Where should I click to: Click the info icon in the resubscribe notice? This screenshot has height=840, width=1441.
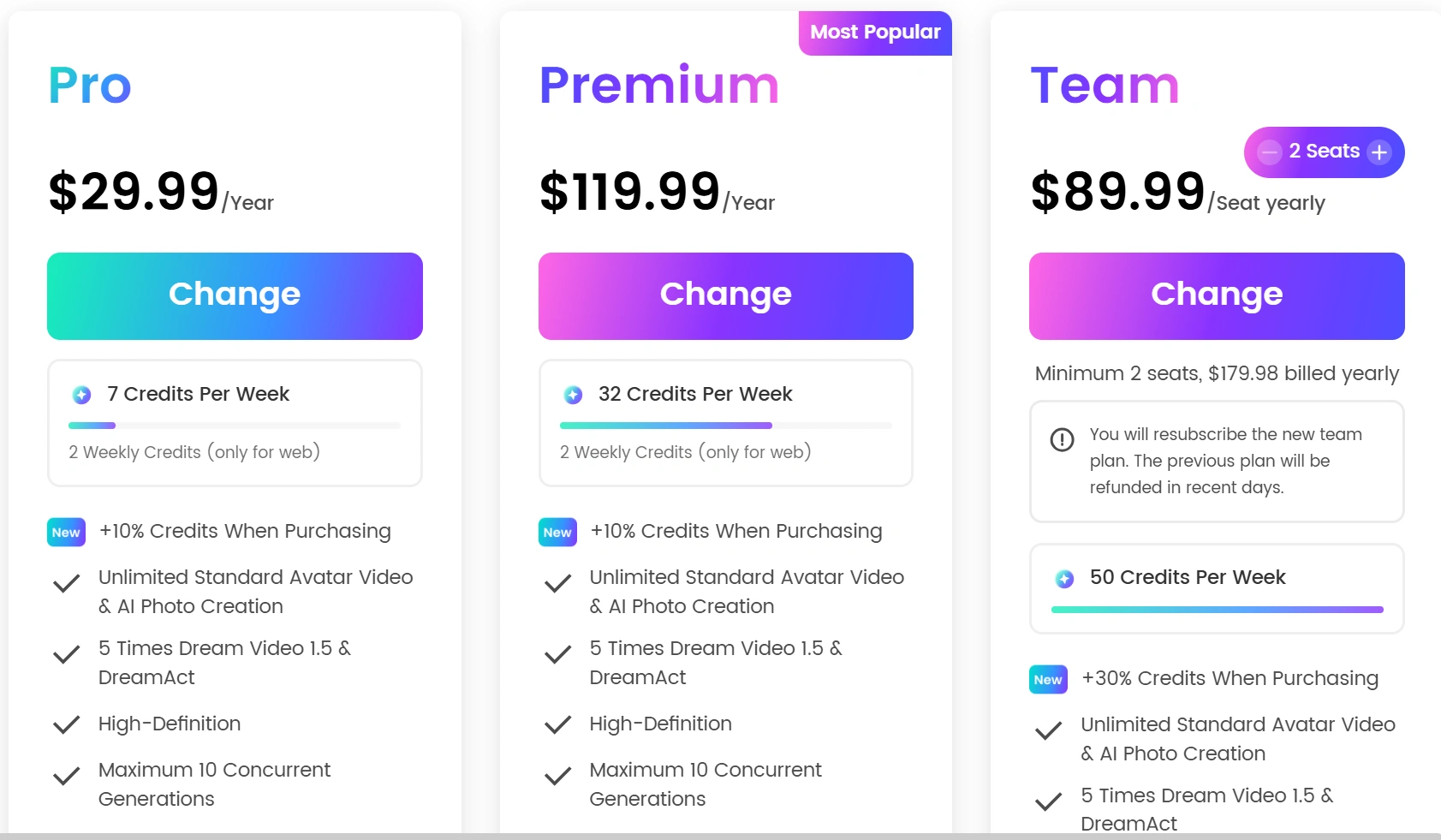click(x=1062, y=439)
